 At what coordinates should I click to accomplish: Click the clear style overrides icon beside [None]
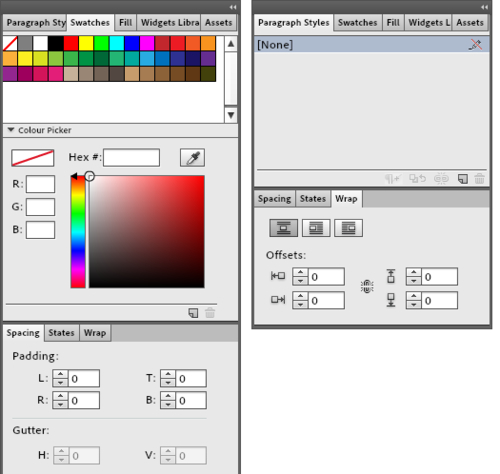(475, 45)
